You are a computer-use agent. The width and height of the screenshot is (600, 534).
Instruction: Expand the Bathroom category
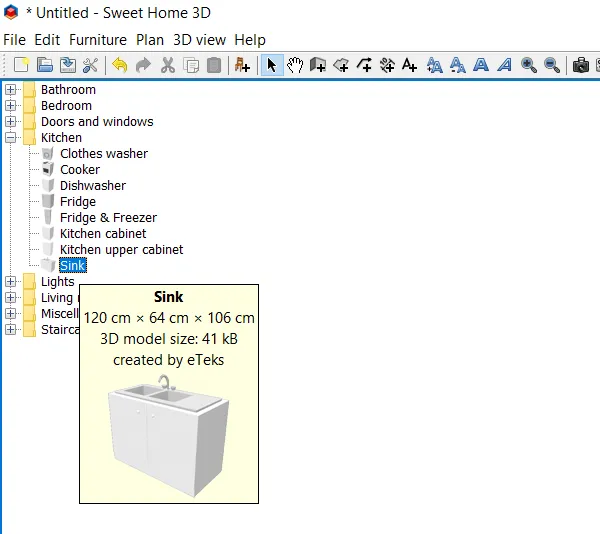(x=11, y=90)
